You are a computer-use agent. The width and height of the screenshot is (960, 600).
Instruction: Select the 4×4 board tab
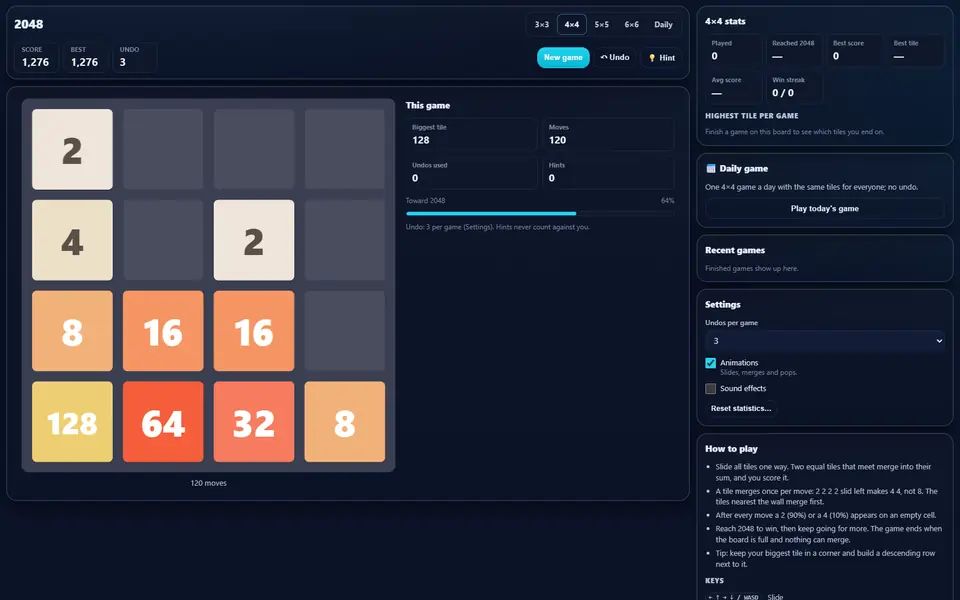click(571, 24)
